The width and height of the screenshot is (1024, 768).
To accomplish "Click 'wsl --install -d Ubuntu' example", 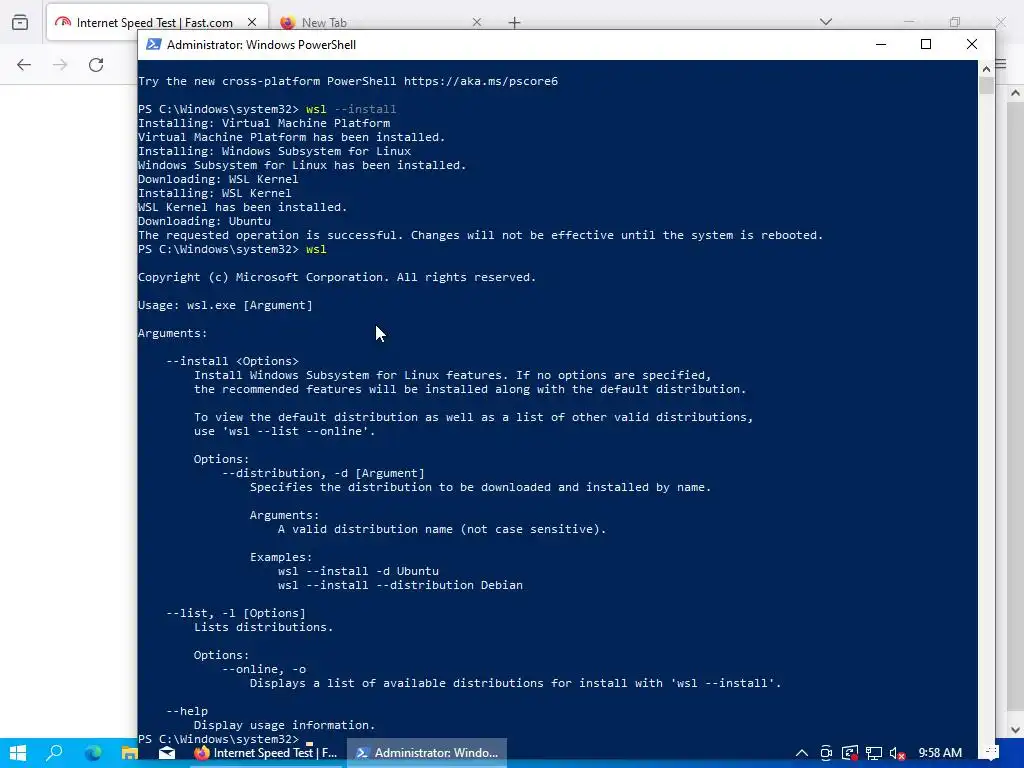I will coord(358,571).
